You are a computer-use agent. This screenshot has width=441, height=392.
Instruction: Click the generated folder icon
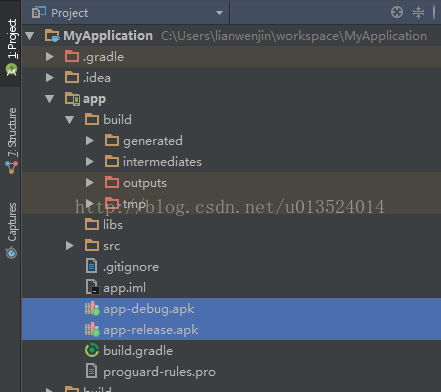[x=112, y=140]
